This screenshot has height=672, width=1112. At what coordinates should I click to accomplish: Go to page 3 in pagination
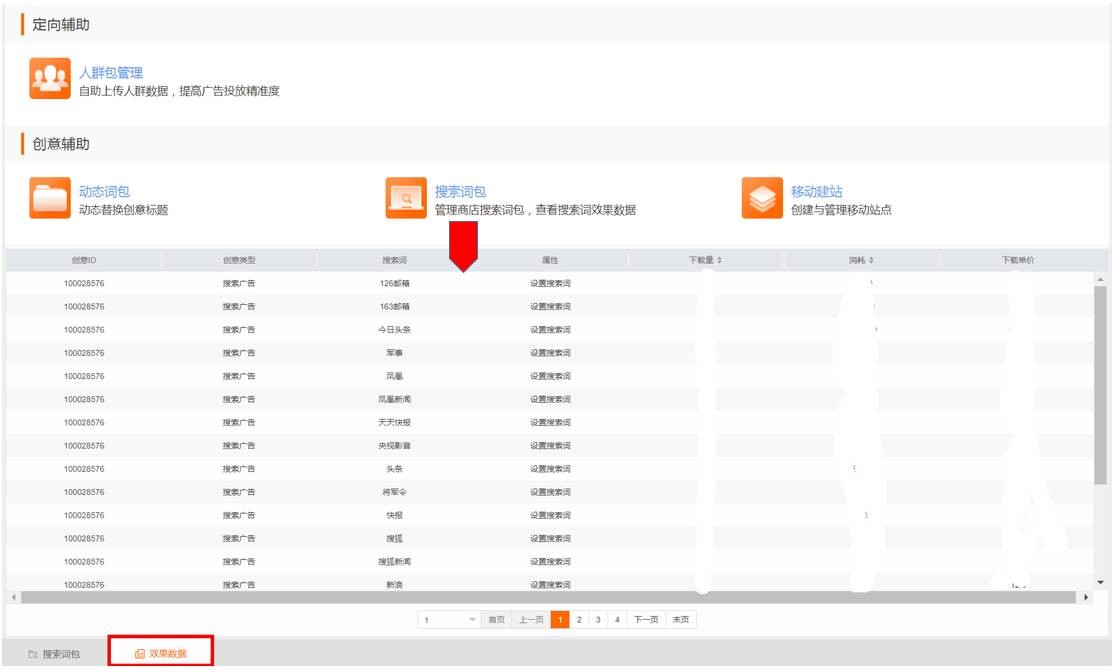point(599,620)
